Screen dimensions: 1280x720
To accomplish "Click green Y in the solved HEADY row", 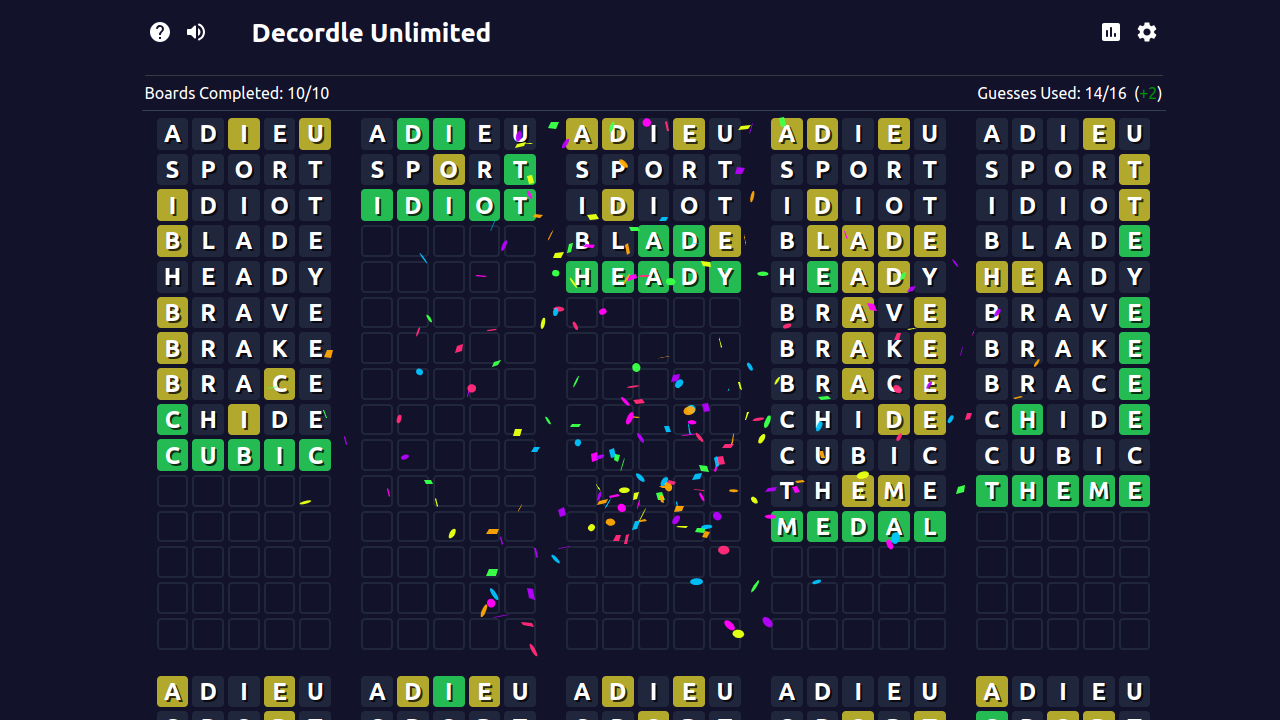I will (725, 277).
